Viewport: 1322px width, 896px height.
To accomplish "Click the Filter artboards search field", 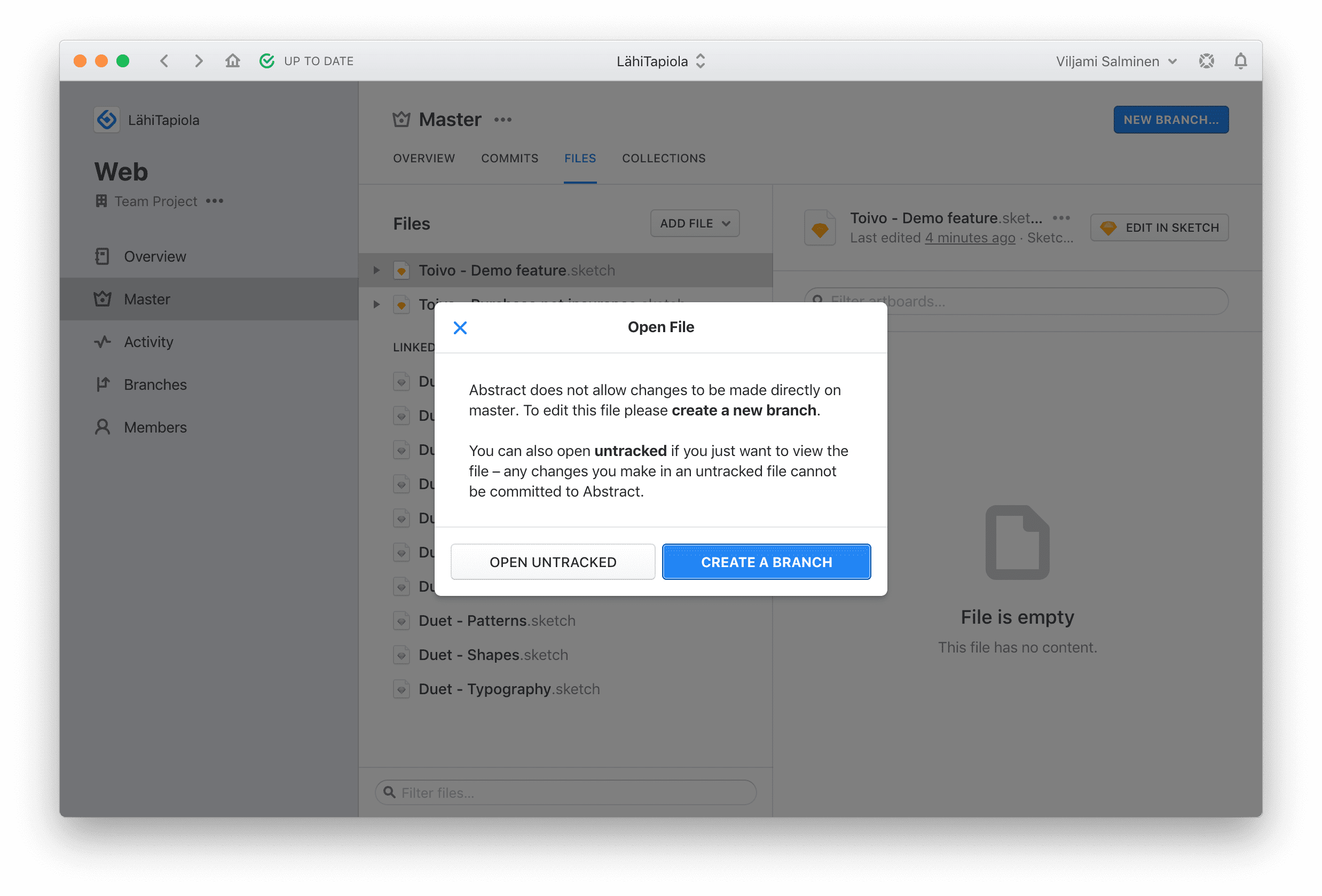I will point(1016,302).
